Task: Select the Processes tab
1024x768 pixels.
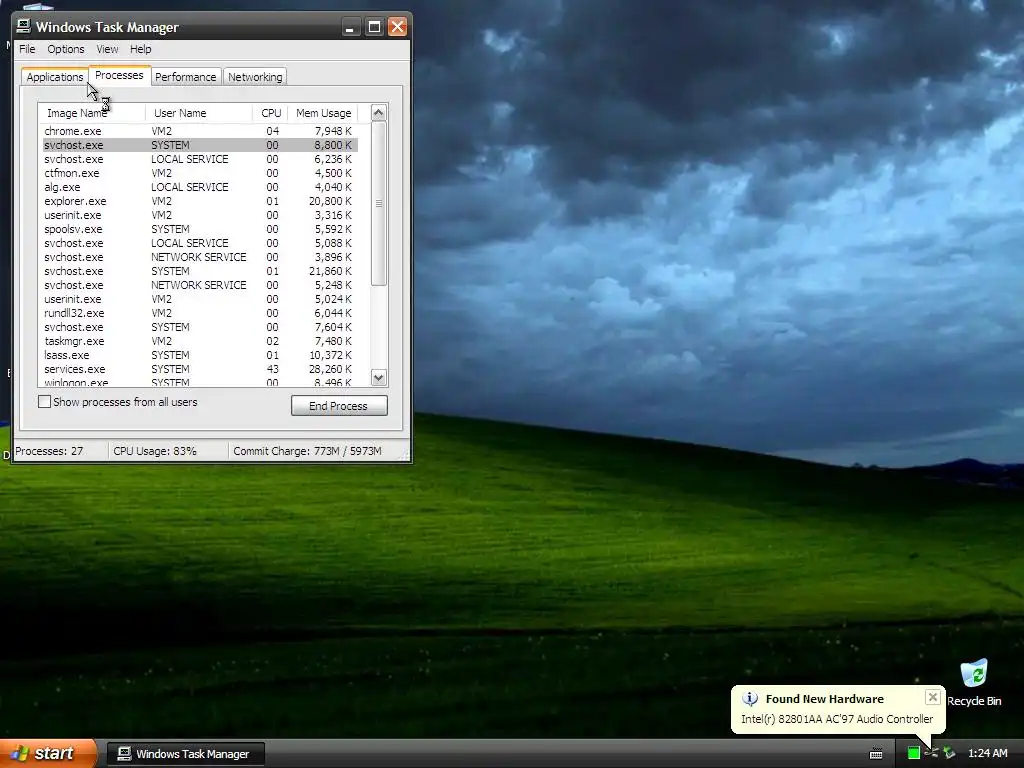Action: [x=119, y=75]
